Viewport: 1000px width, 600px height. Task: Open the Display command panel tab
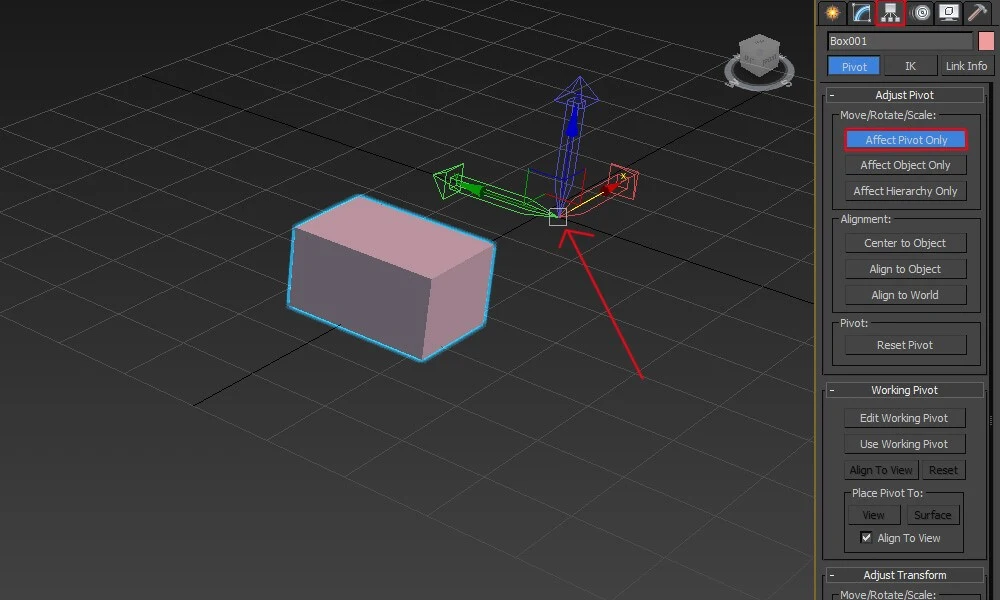point(949,13)
